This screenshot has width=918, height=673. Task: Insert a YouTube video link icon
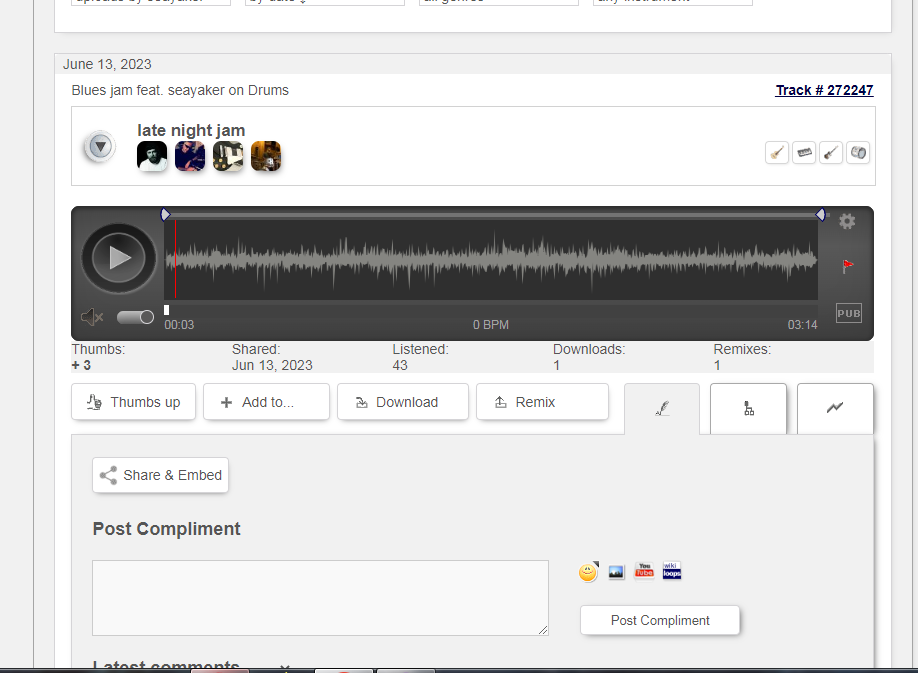(x=644, y=571)
